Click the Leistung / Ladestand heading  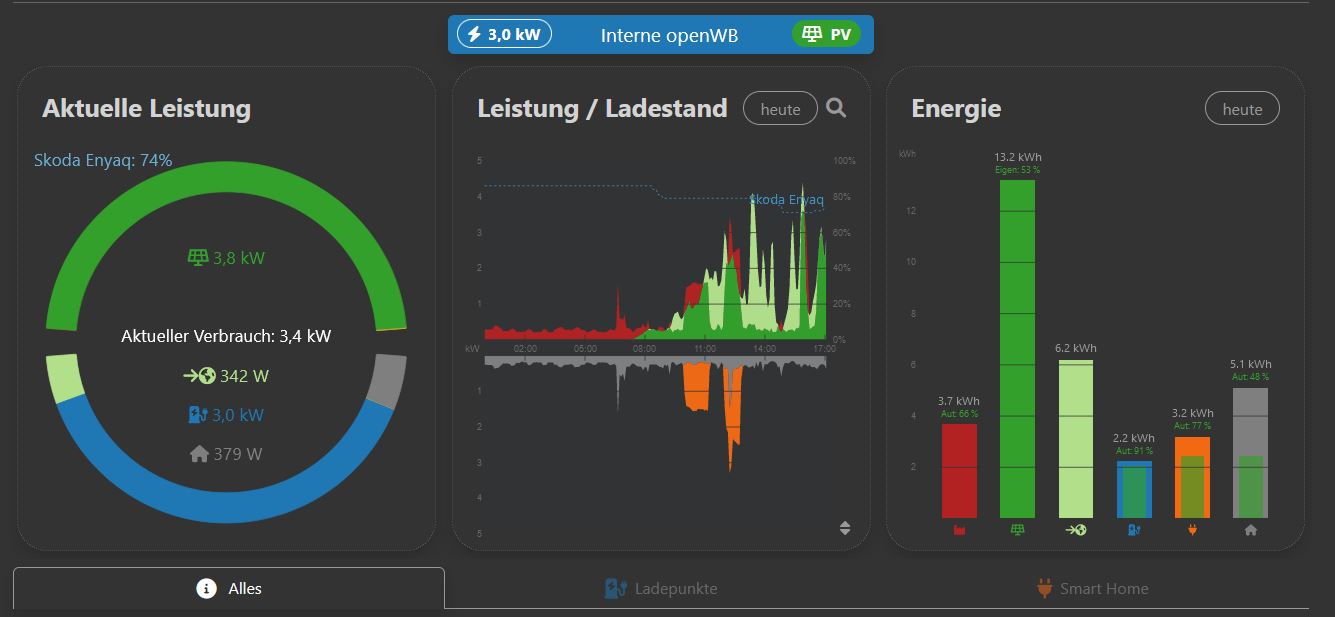click(602, 108)
